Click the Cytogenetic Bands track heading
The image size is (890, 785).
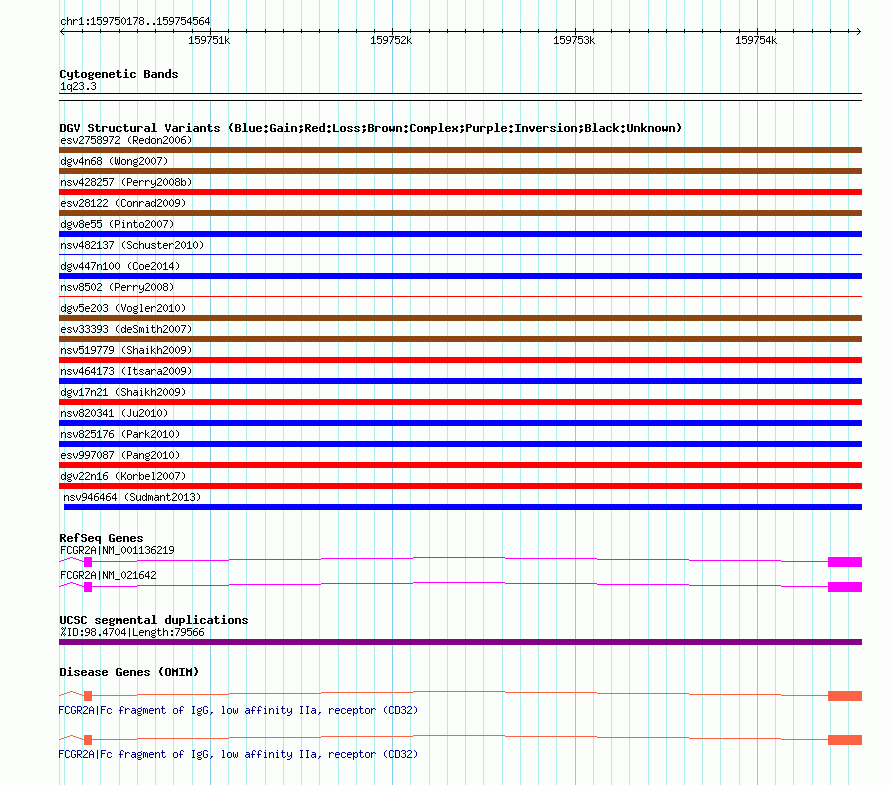click(x=119, y=74)
